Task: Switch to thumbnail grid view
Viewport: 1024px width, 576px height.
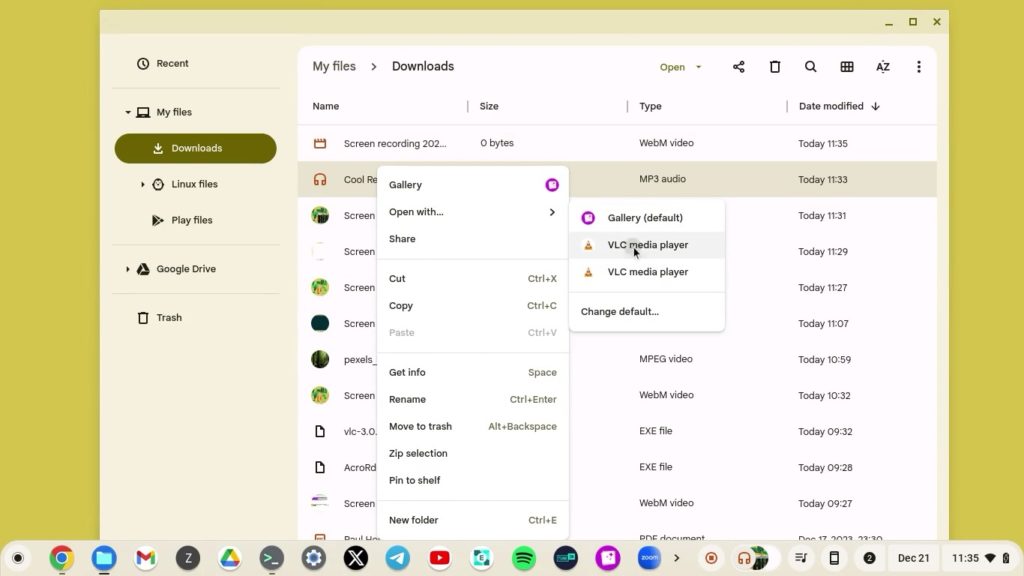Action: (847, 67)
